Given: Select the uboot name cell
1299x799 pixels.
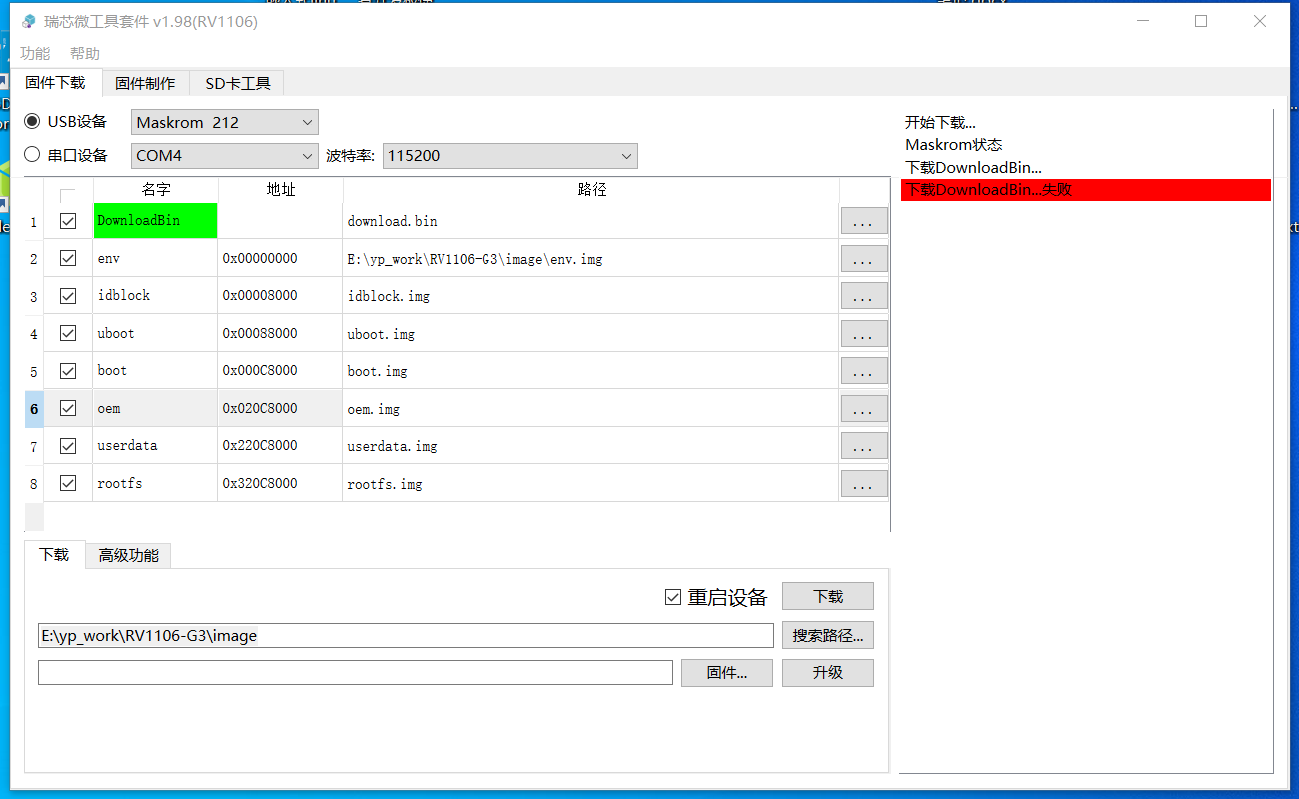Looking at the screenshot, I should coord(155,333).
